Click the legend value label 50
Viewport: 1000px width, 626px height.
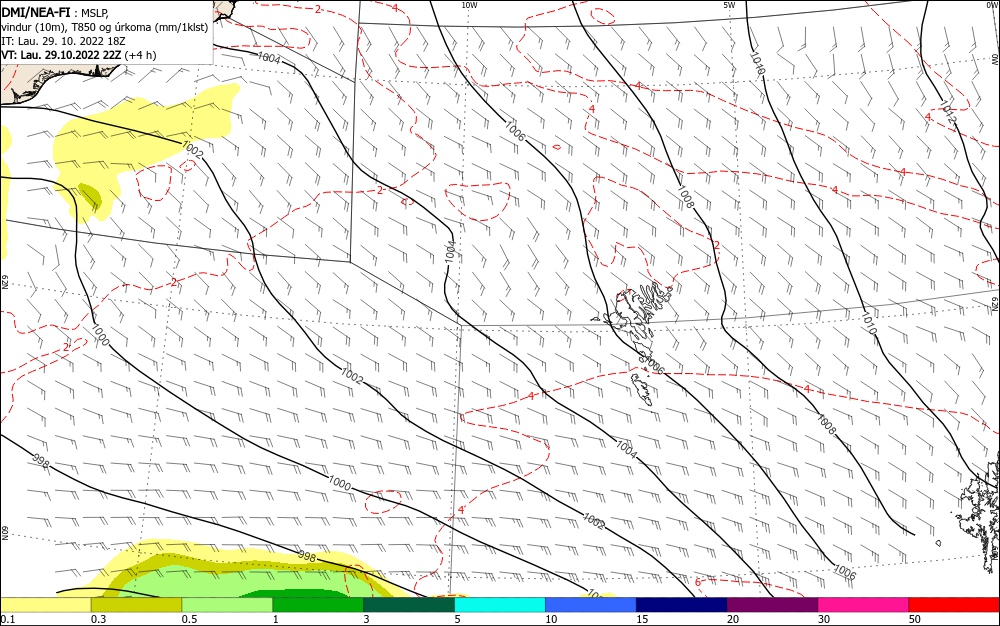(915, 619)
